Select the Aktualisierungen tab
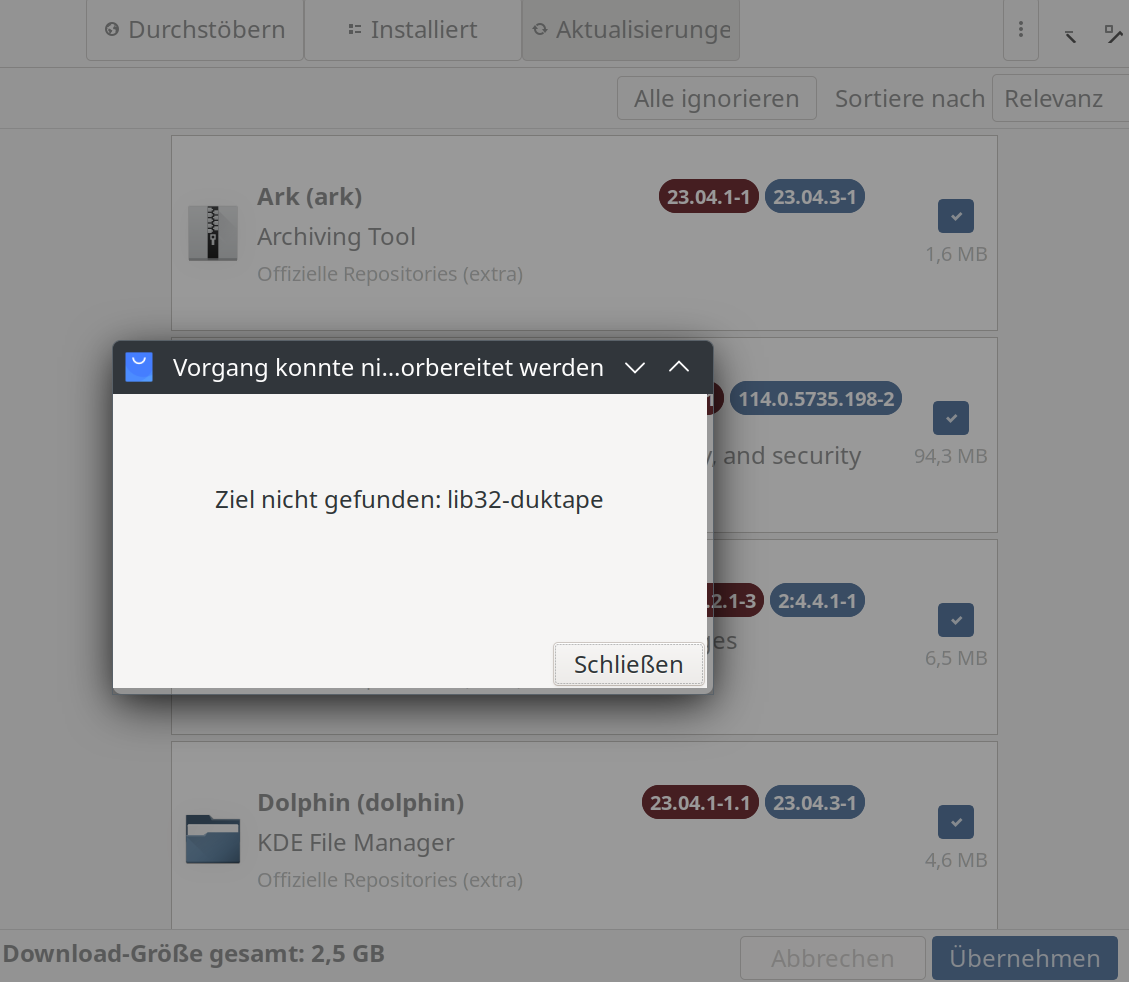Screen dimensions: 1129x982 (631, 30)
